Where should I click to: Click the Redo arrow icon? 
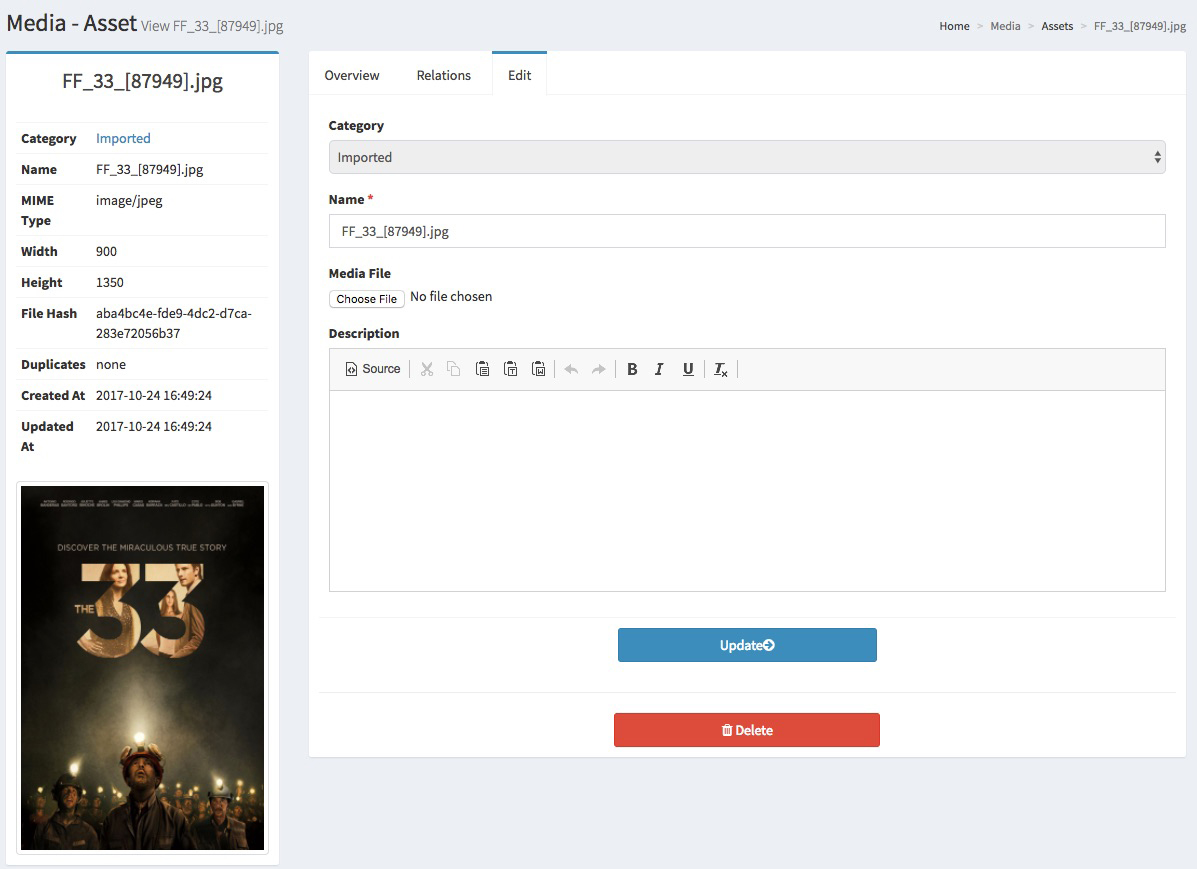[x=599, y=369]
